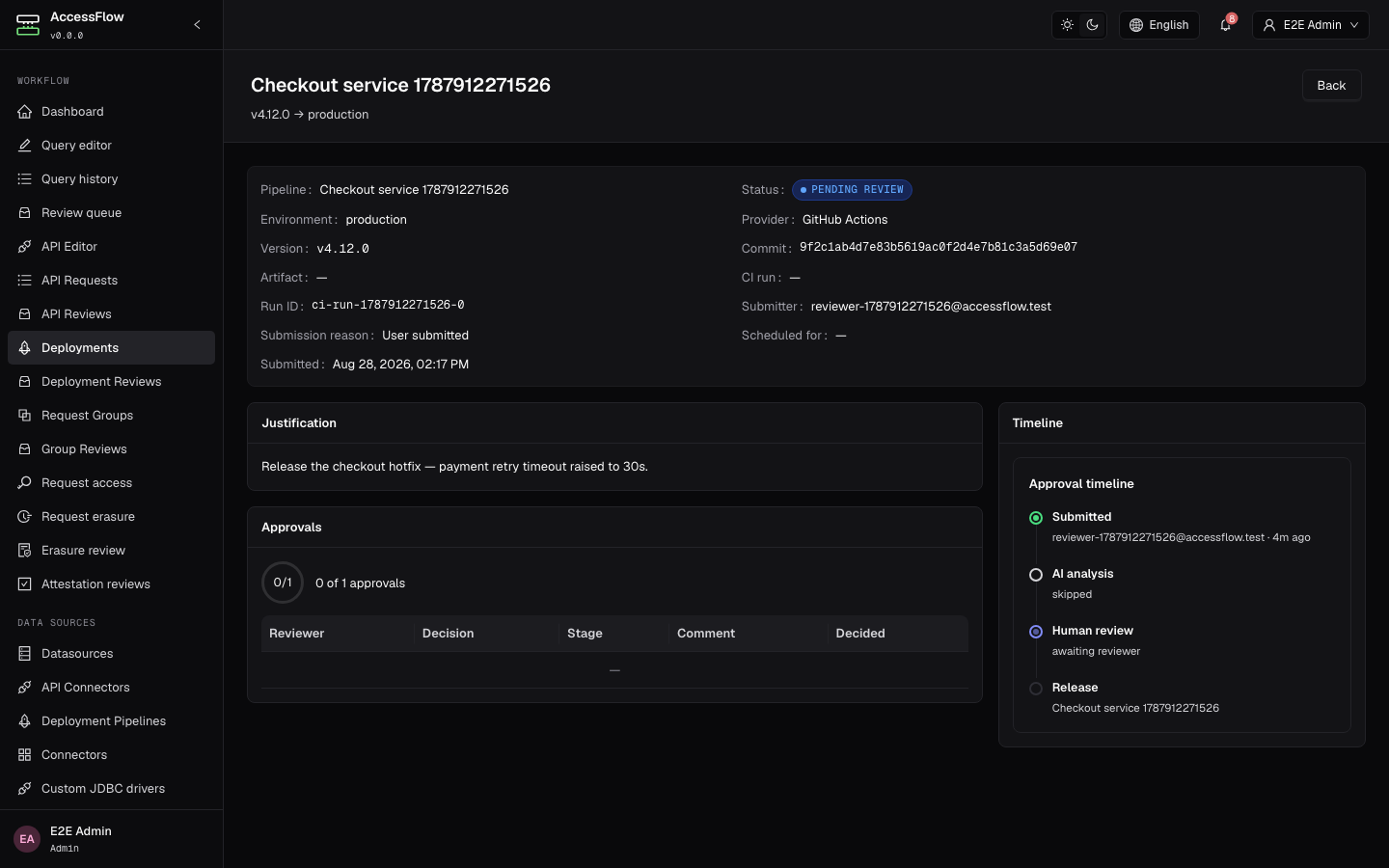Viewport: 1389px width, 868px height.
Task: Click the API Editor plug icon
Action: (x=25, y=247)
